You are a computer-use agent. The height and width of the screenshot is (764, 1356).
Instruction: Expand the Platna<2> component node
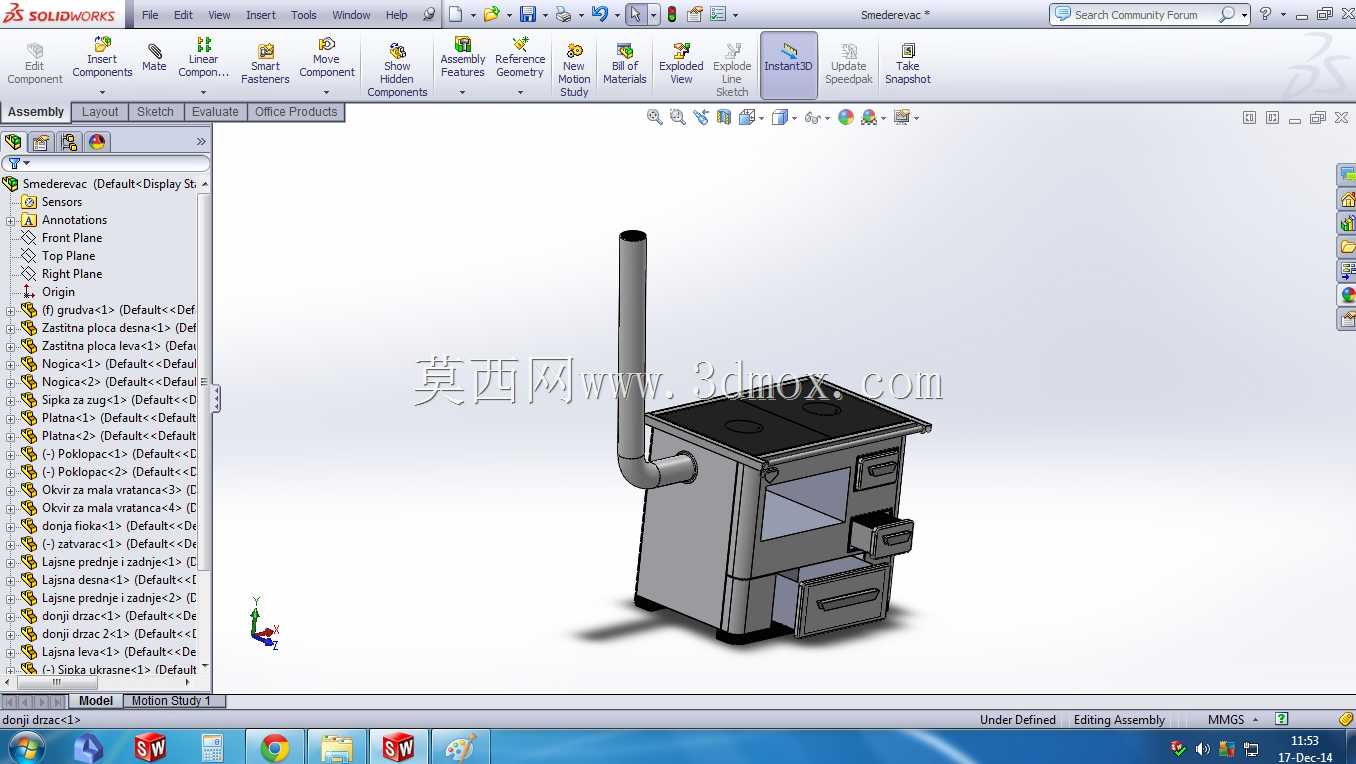click(11, 436)
